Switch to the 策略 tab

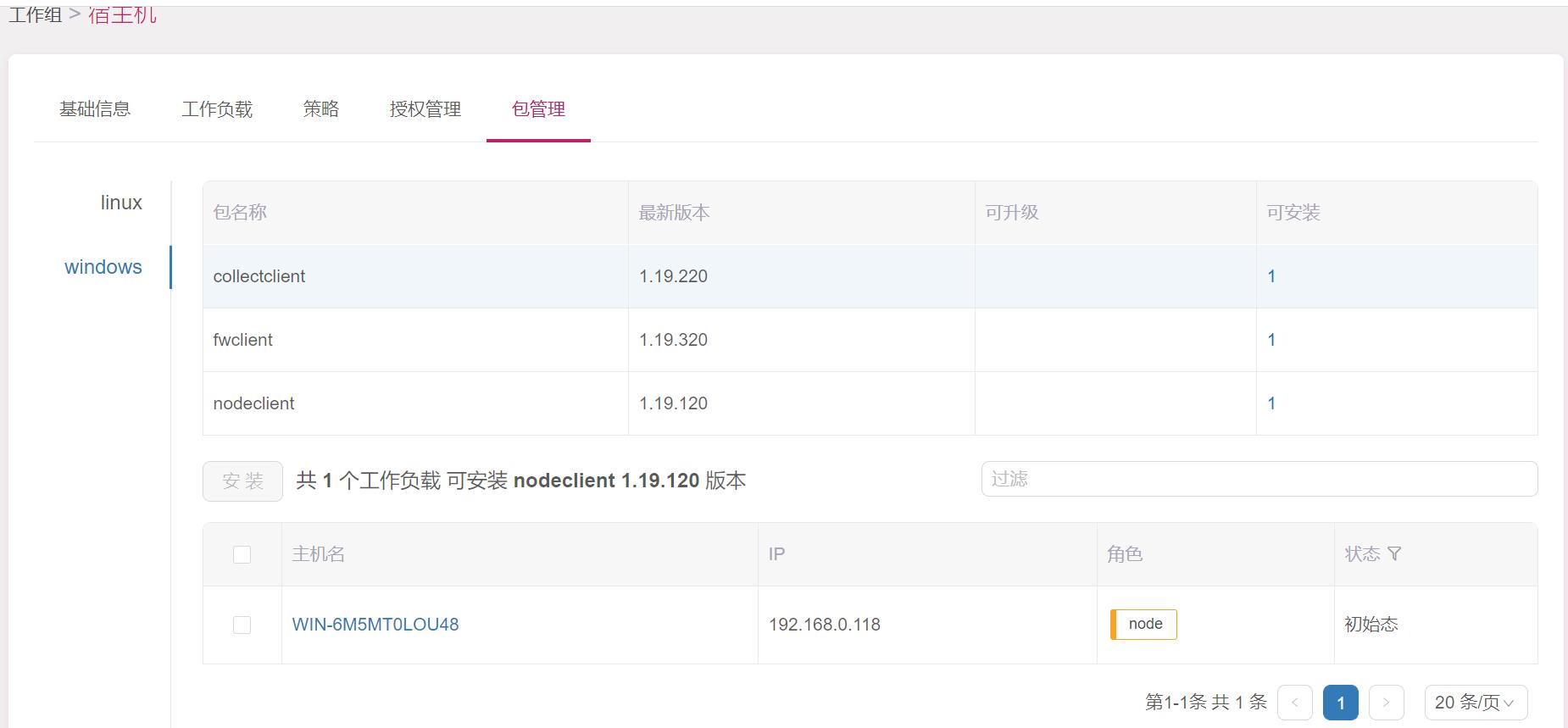pos(321,109)
